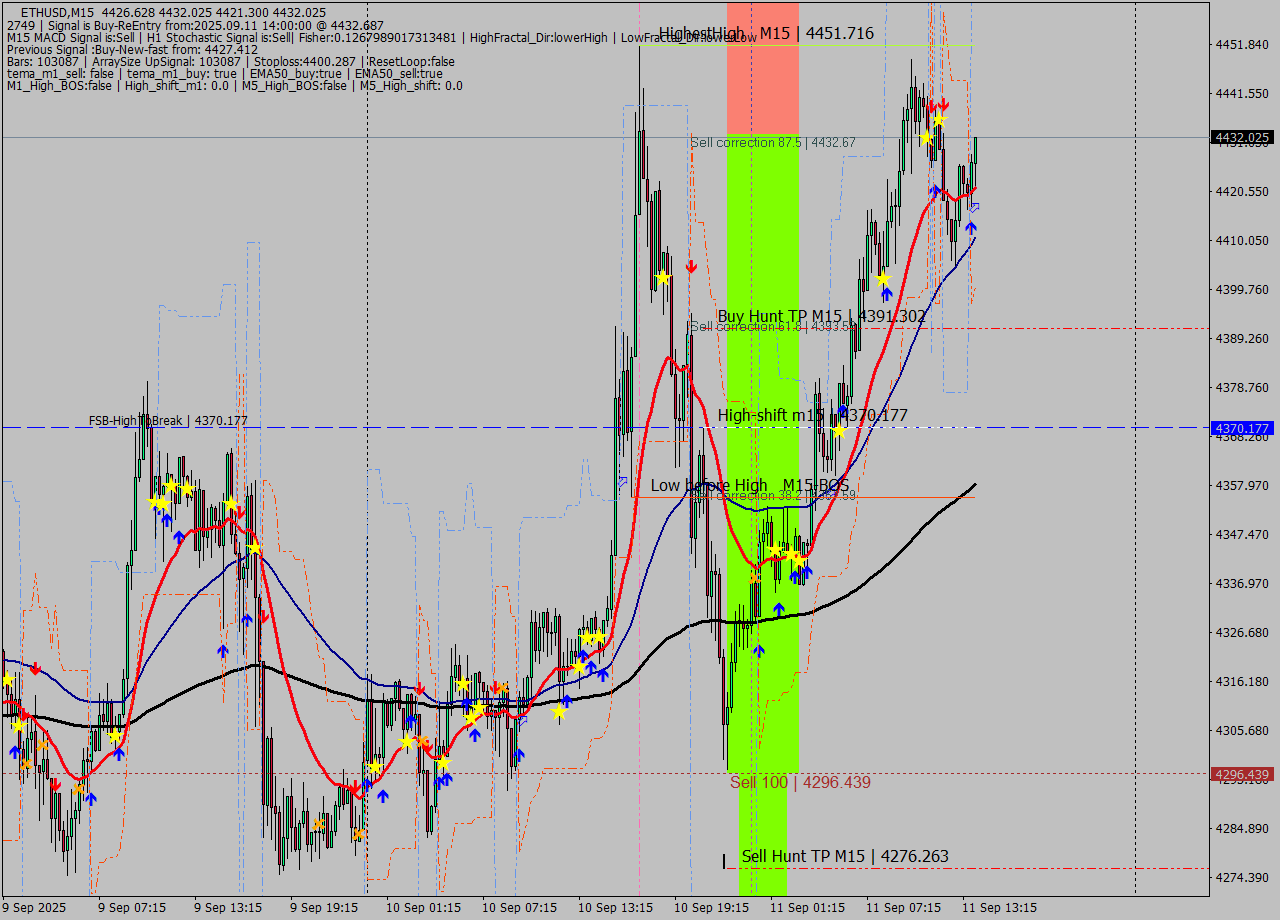This screenshot has height=920, width=1280.
Task: Click the blue buy arrow above the Sell 100 line
Action: click(758, 648)
